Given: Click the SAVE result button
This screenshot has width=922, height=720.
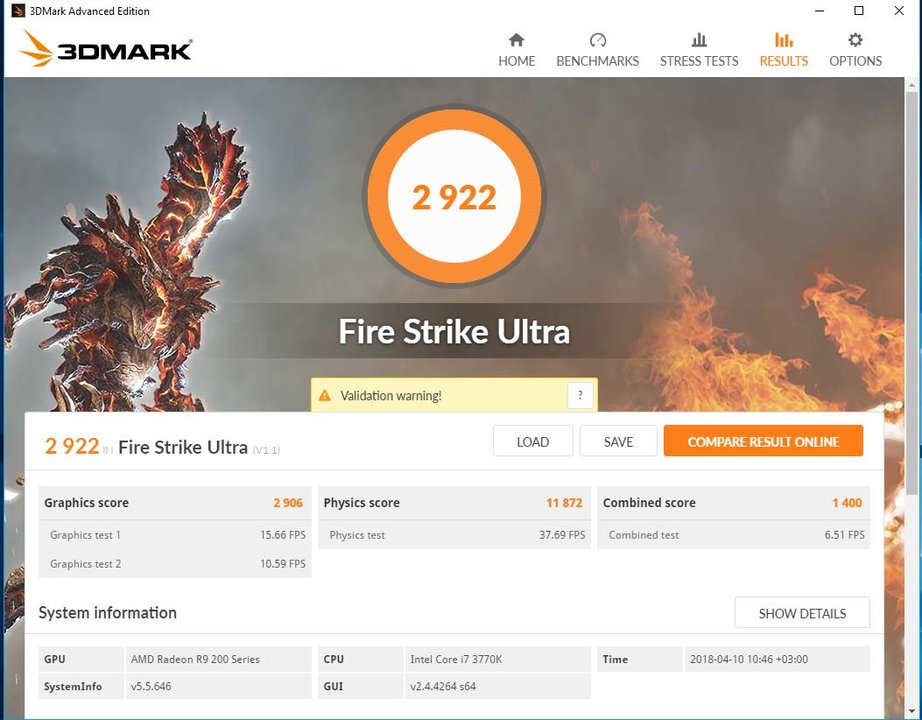Looking at the screenshot, I should [x=618, y=441].
